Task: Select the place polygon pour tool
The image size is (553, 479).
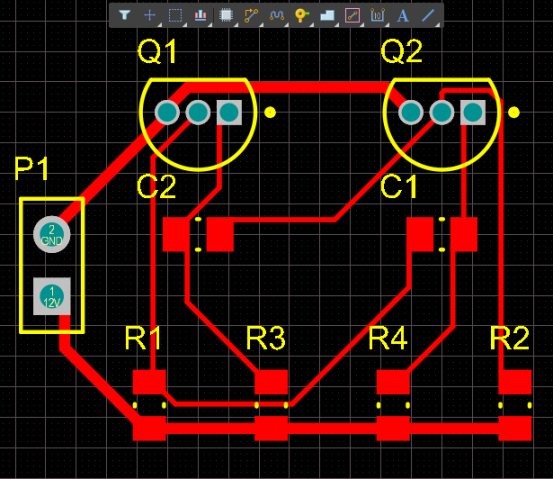Action: [327, 15]
